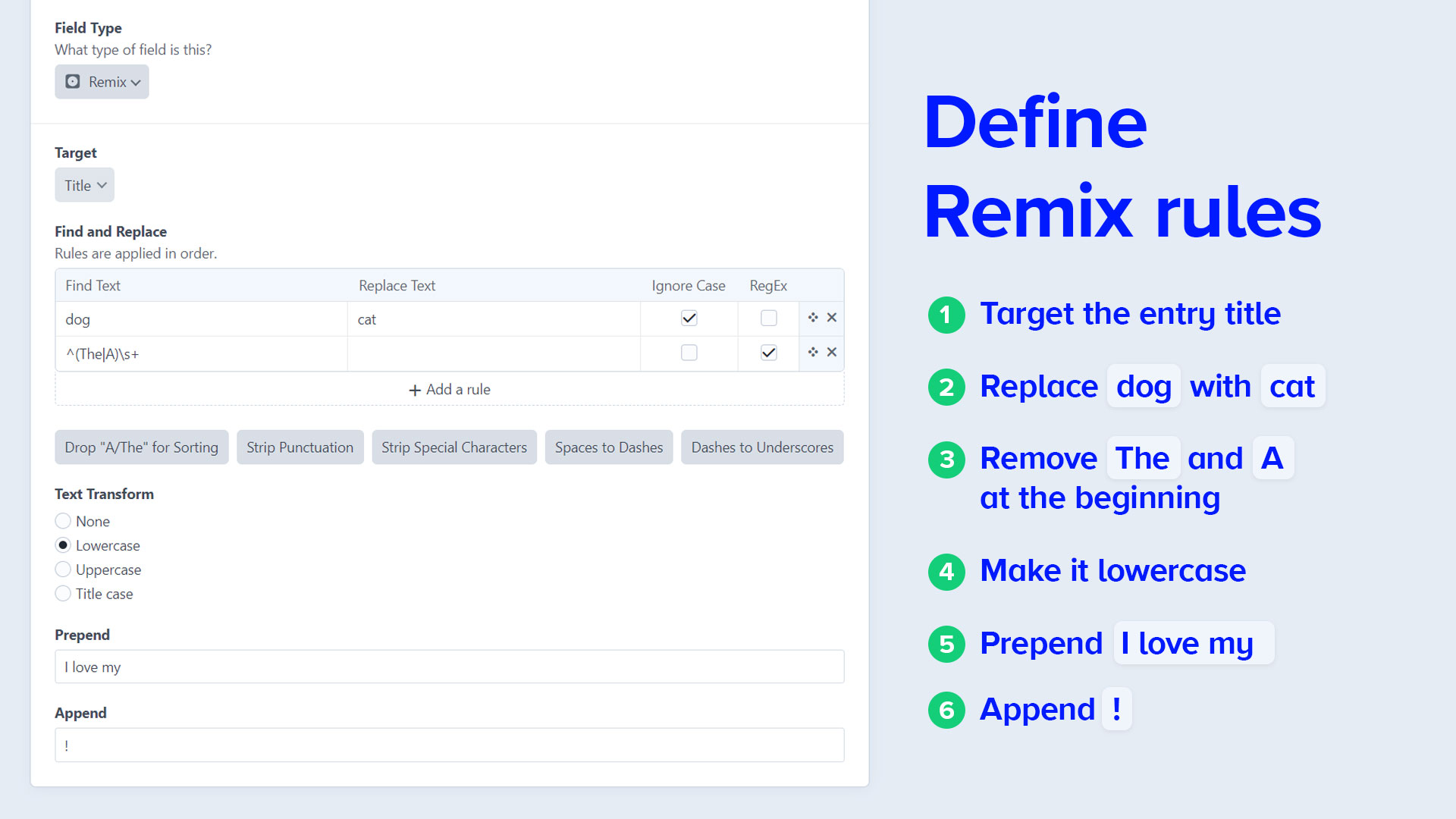Click the plus icon next to Add a rule
Image resolution: width=1456 pixels, height=819 pixels.
(x=415, y=390)
